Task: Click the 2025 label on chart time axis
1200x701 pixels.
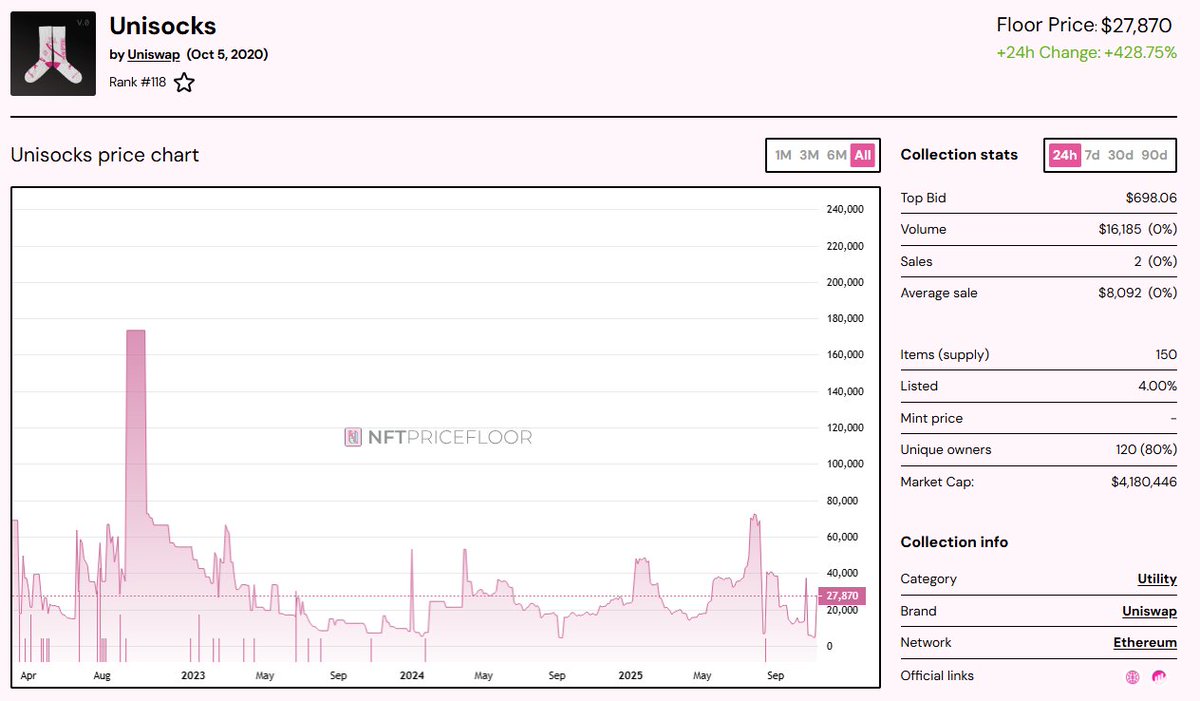Action: point(630,676)
